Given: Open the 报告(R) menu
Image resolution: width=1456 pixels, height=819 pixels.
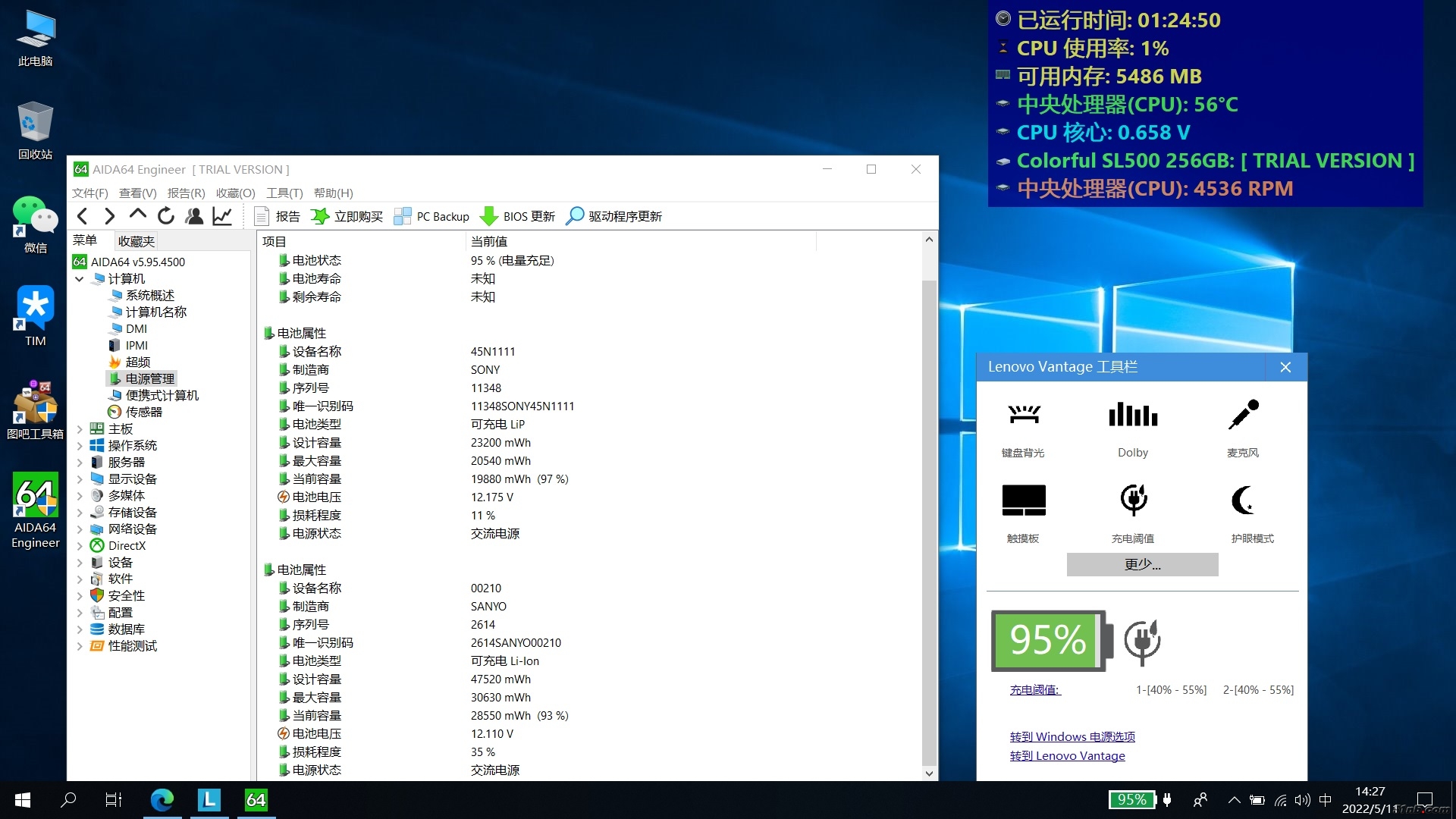Looking at the screenshot, I should pos(187,193).
